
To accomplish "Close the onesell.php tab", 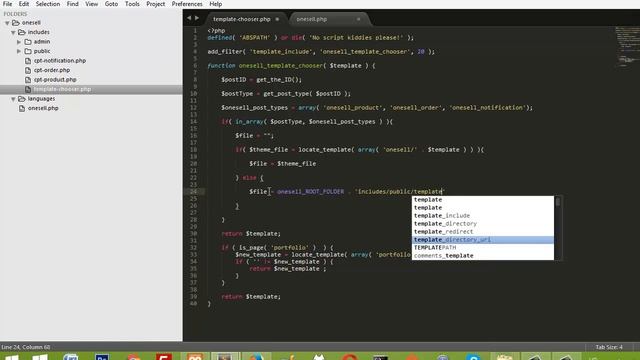I will pos(359,19).
